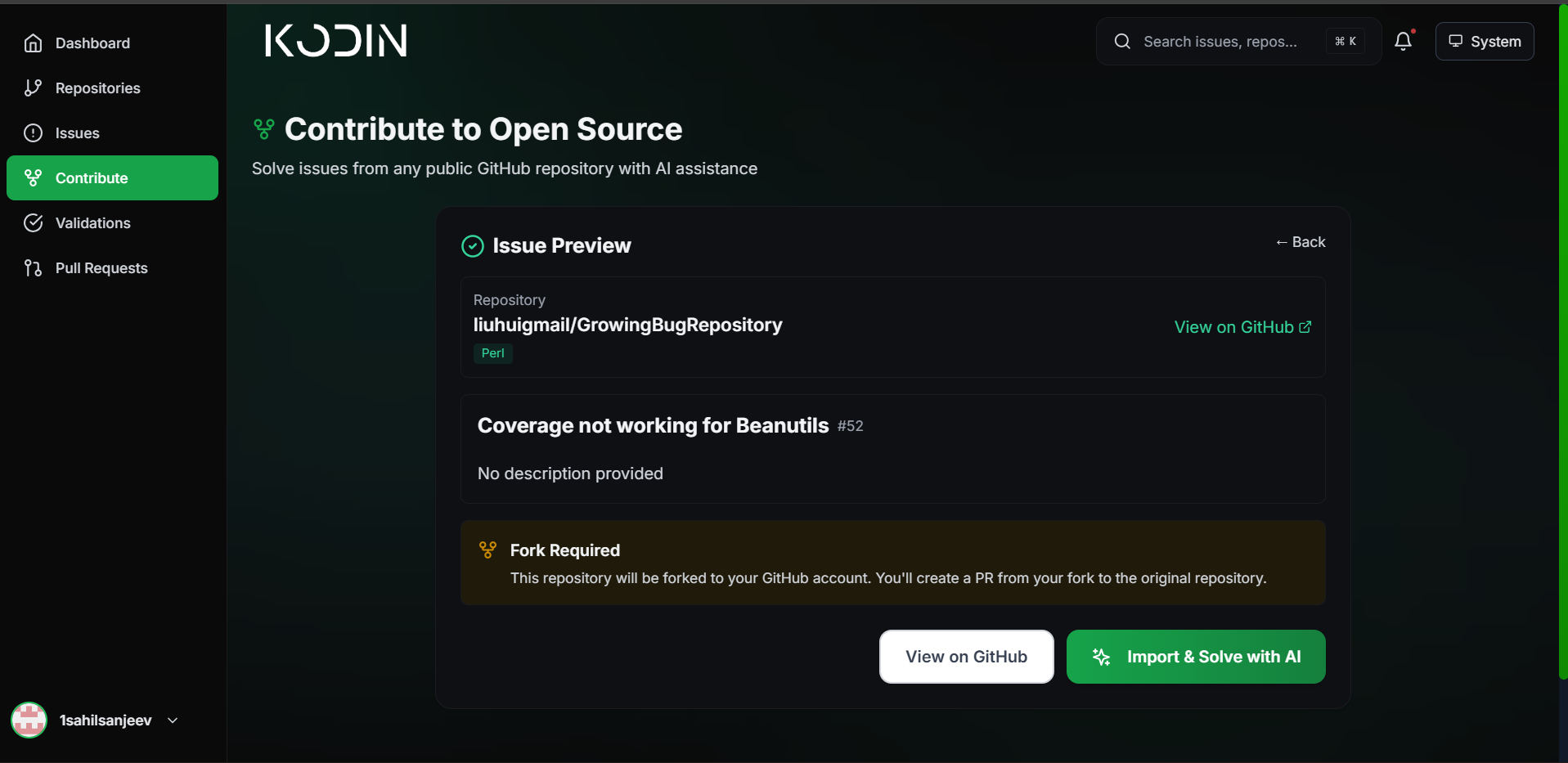Expand the 1sahilsanjeev account chevron
1568x763 pixels.
(x=173, y=720)
